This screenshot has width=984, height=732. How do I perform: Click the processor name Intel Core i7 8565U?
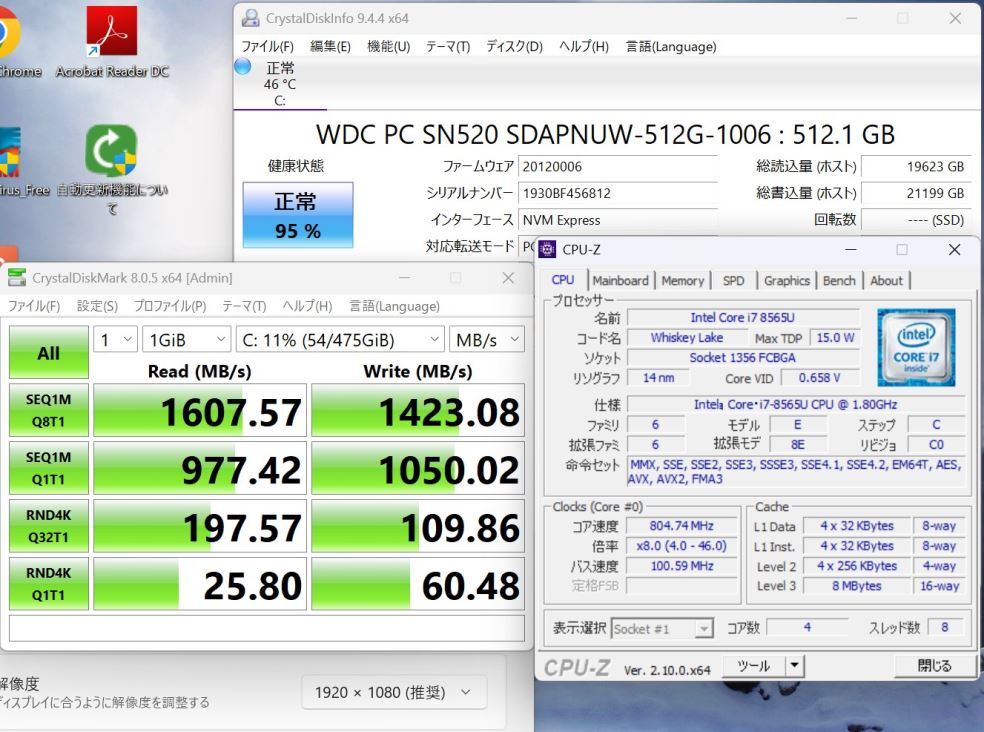tap(743, 318)
